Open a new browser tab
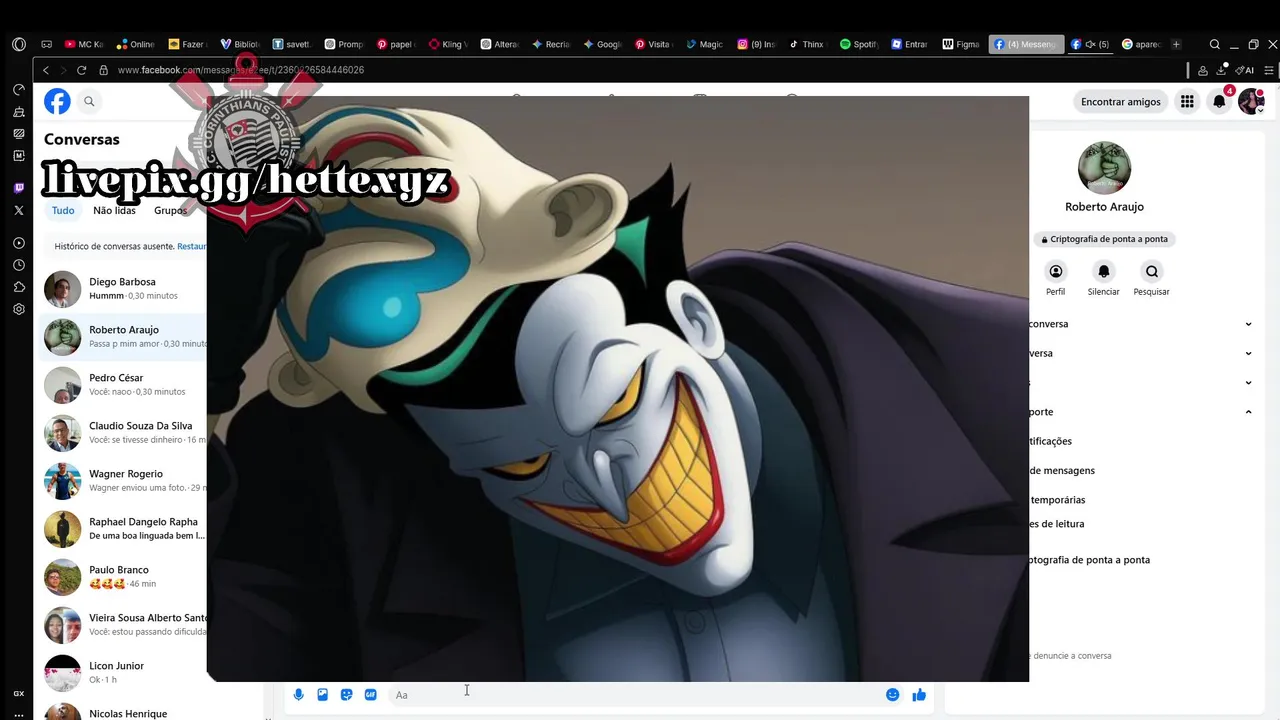Viewport: 1280px width, 720px height. click(1176, 44)
